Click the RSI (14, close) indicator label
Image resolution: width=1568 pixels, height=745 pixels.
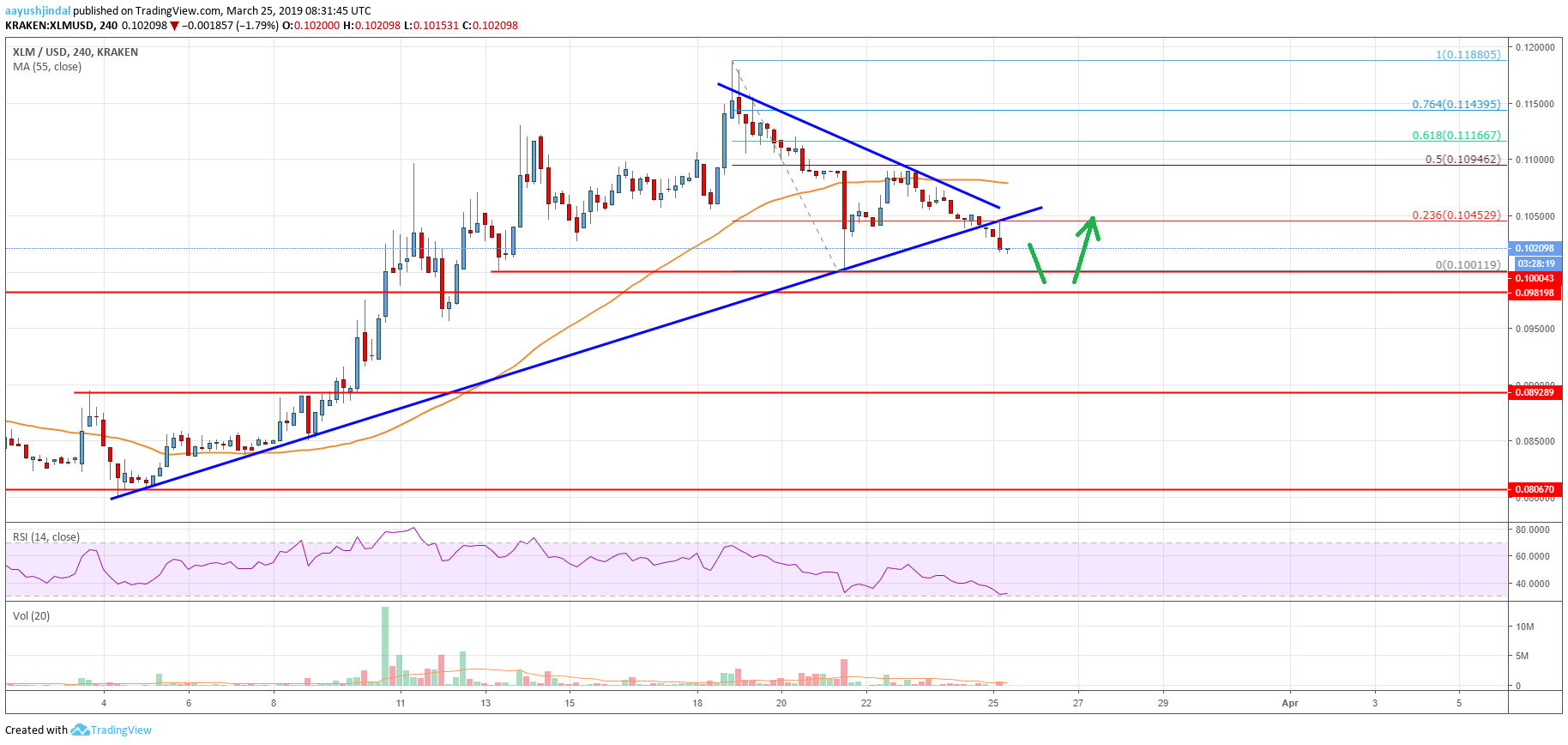pyautogui.click(x=46, y=537)
